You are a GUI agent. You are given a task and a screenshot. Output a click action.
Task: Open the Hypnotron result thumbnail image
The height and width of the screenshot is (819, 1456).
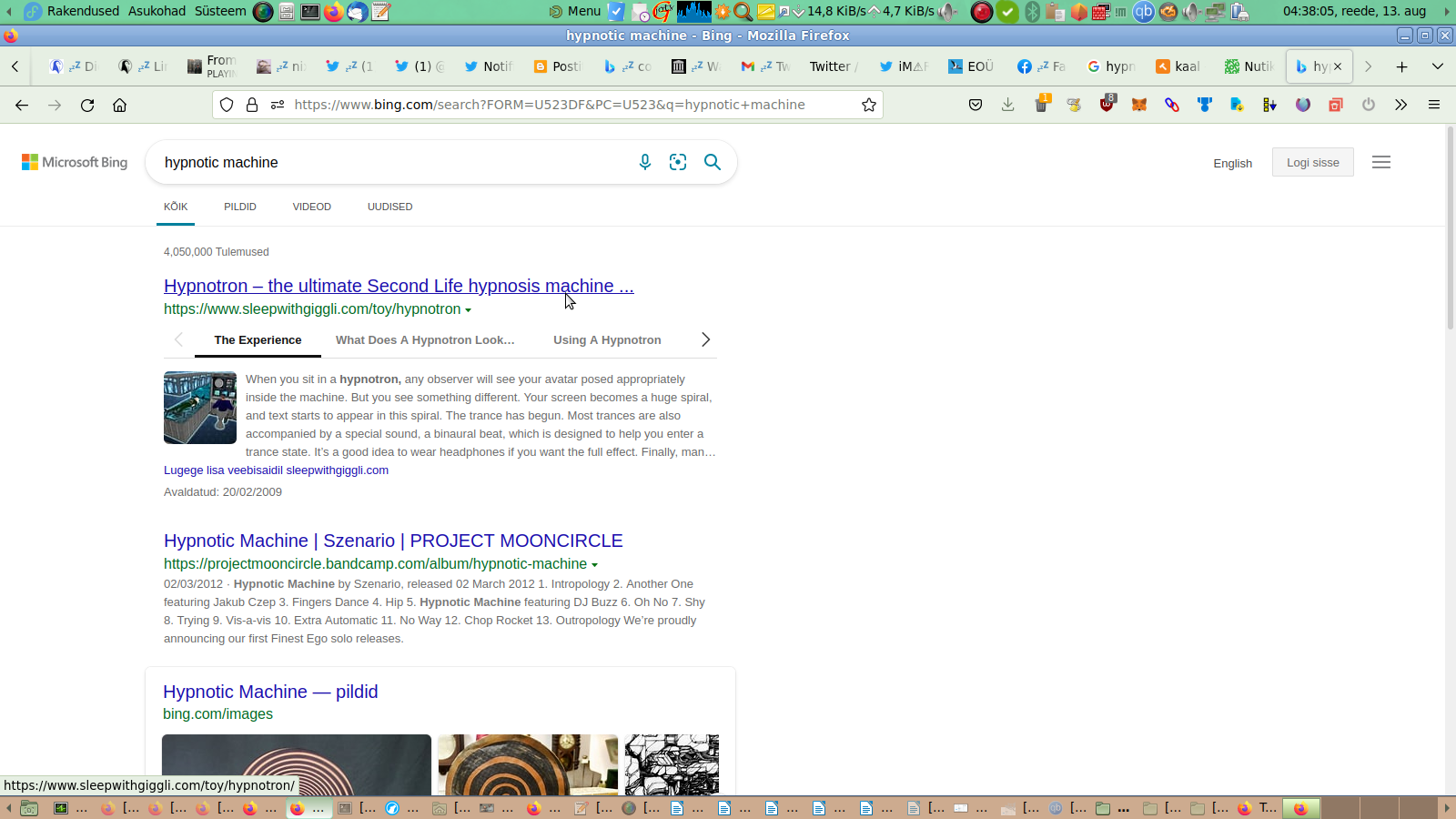(200, 408)
